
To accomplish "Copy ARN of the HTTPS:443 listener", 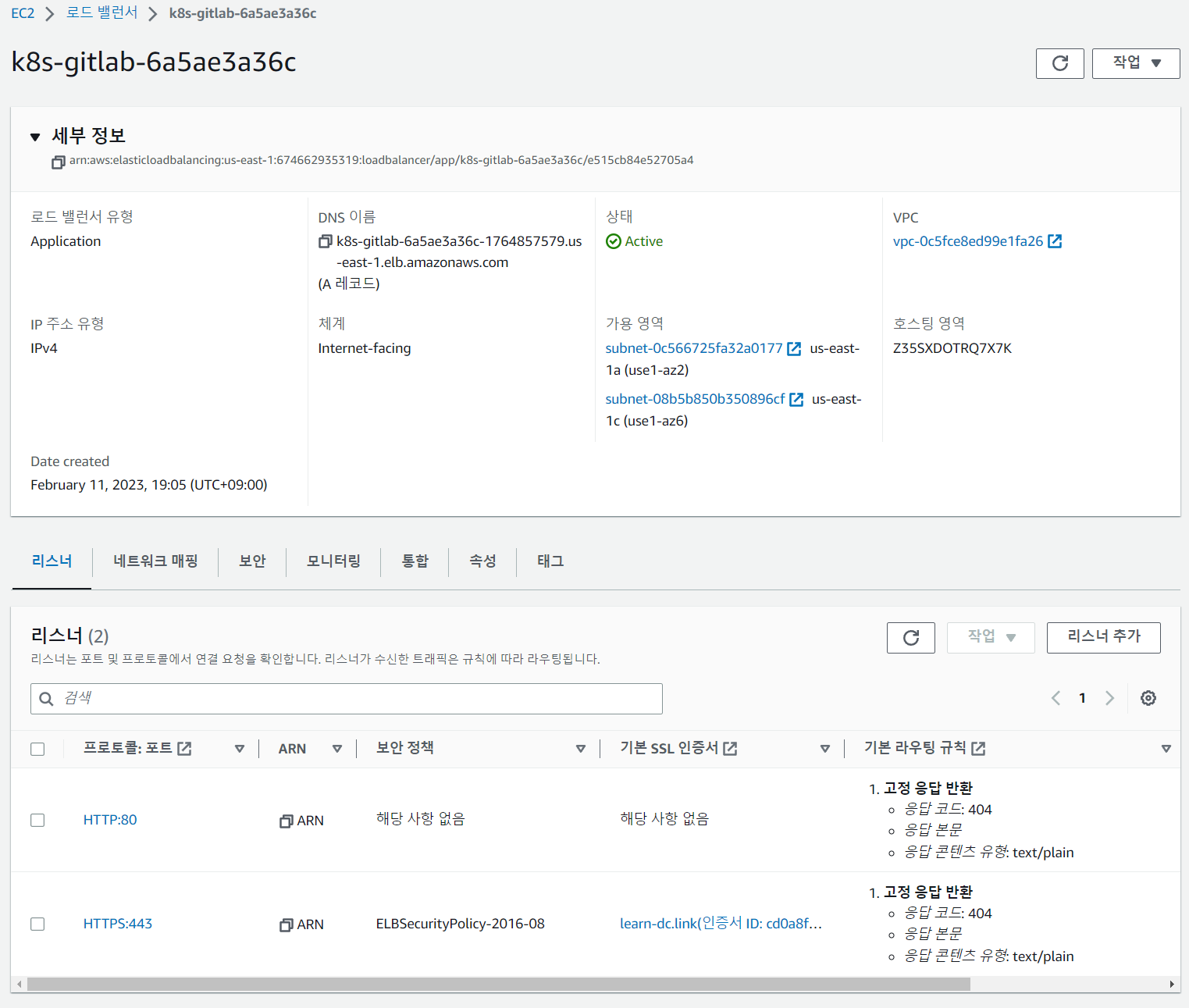I will (x=287, y=924).
